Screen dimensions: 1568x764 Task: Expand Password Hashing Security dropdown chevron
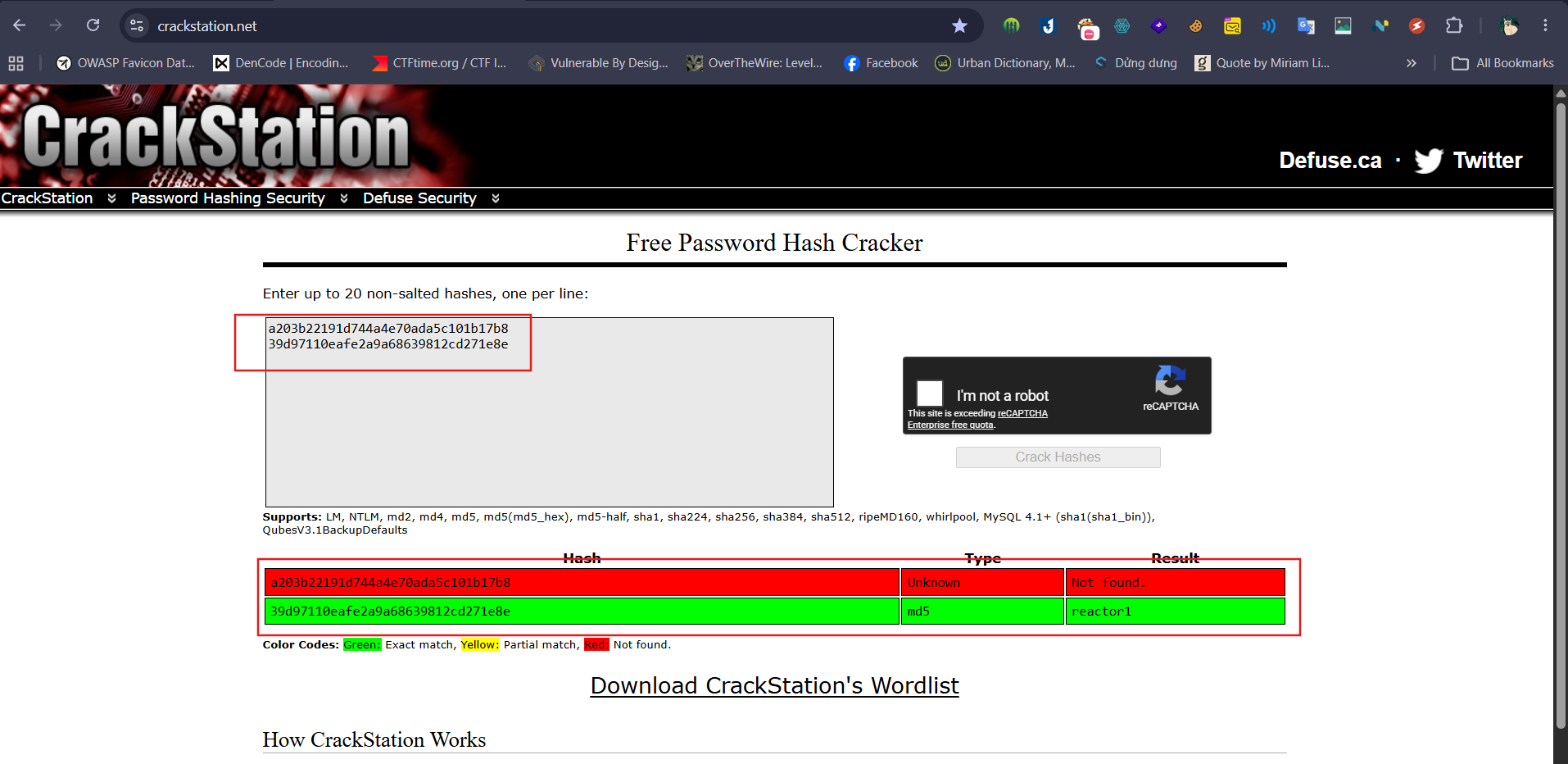coord(344,198)
